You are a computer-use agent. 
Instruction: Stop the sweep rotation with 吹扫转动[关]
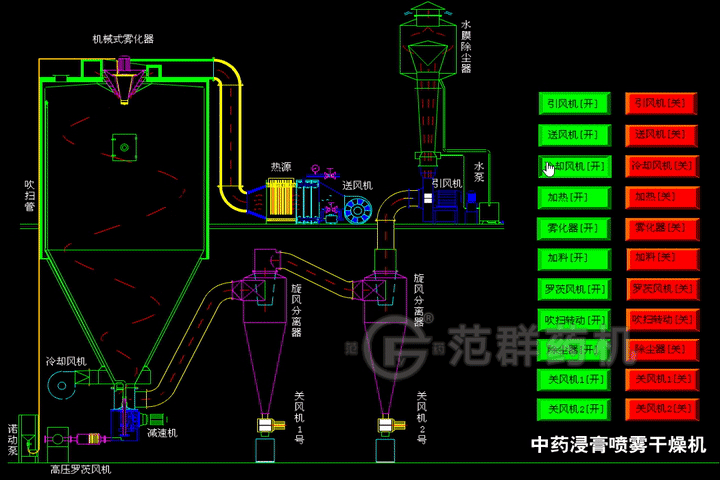click(x=662, y=320)
